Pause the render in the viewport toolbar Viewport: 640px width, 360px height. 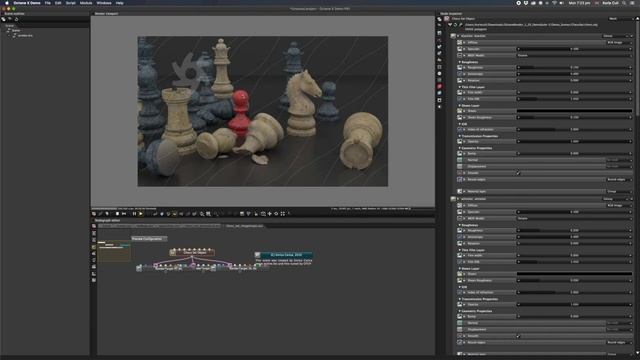click(134, 213)
